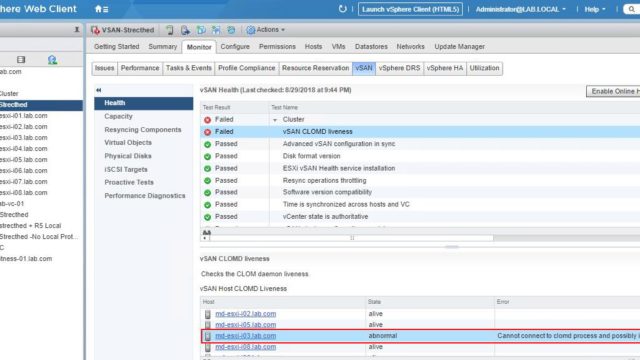The width and height of the screenshot is (640, 360).
Task: Open the Profile Compliance sub-tab
Action: (x=247, y=68)
